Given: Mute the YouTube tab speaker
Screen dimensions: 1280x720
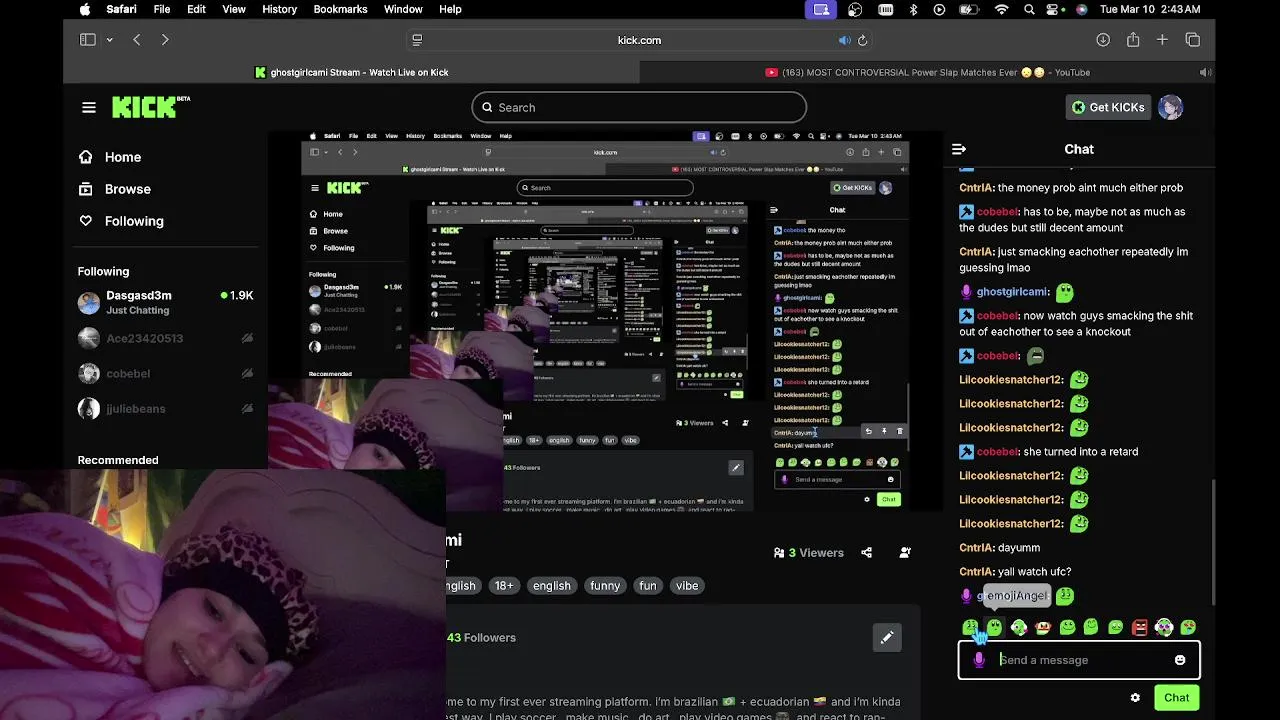Looking at the screenshot, I should [x=1205, y=72].
